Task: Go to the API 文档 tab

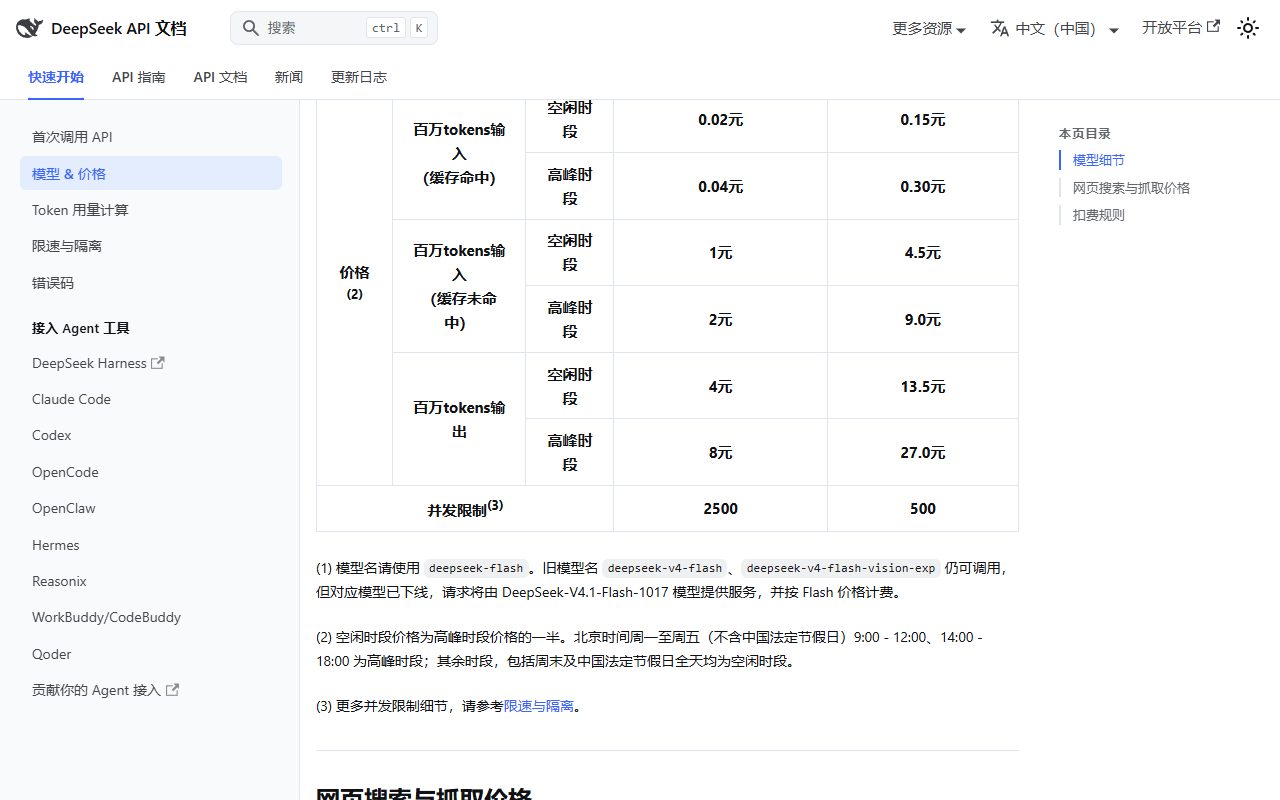Action: (x=220, y=77)
